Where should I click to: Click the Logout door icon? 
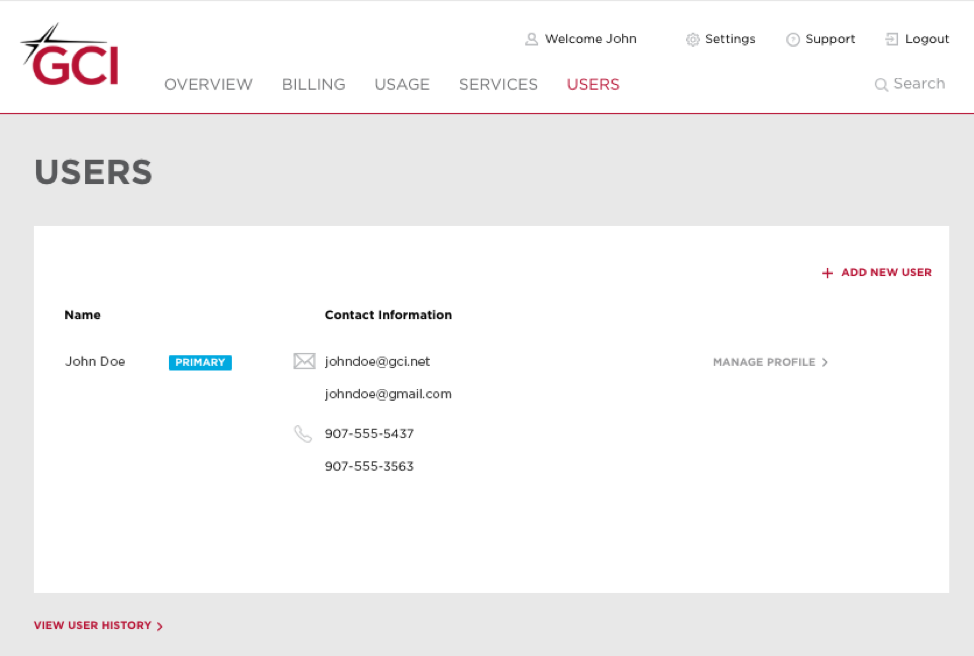coord(891,39)
